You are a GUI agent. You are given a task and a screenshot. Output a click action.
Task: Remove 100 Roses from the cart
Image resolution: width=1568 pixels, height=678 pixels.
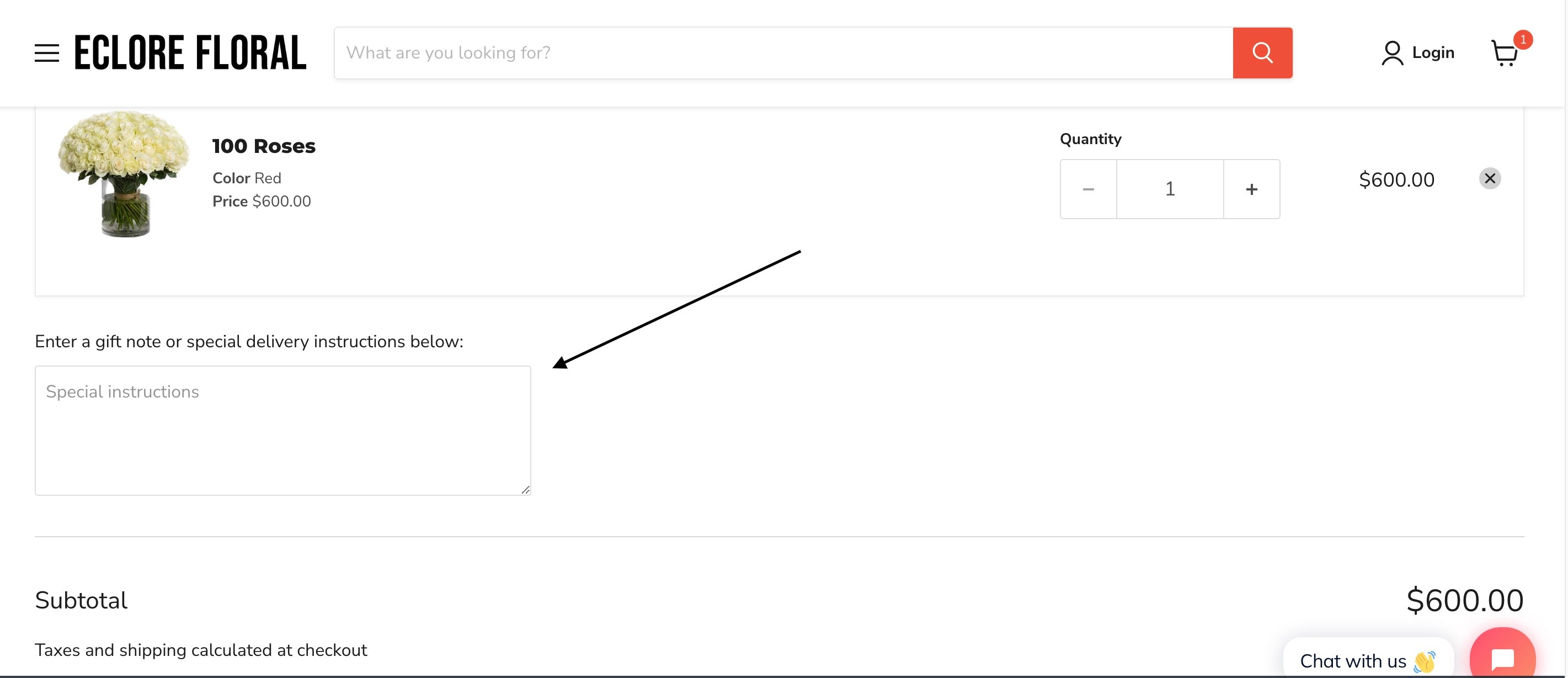point(1490,178)
